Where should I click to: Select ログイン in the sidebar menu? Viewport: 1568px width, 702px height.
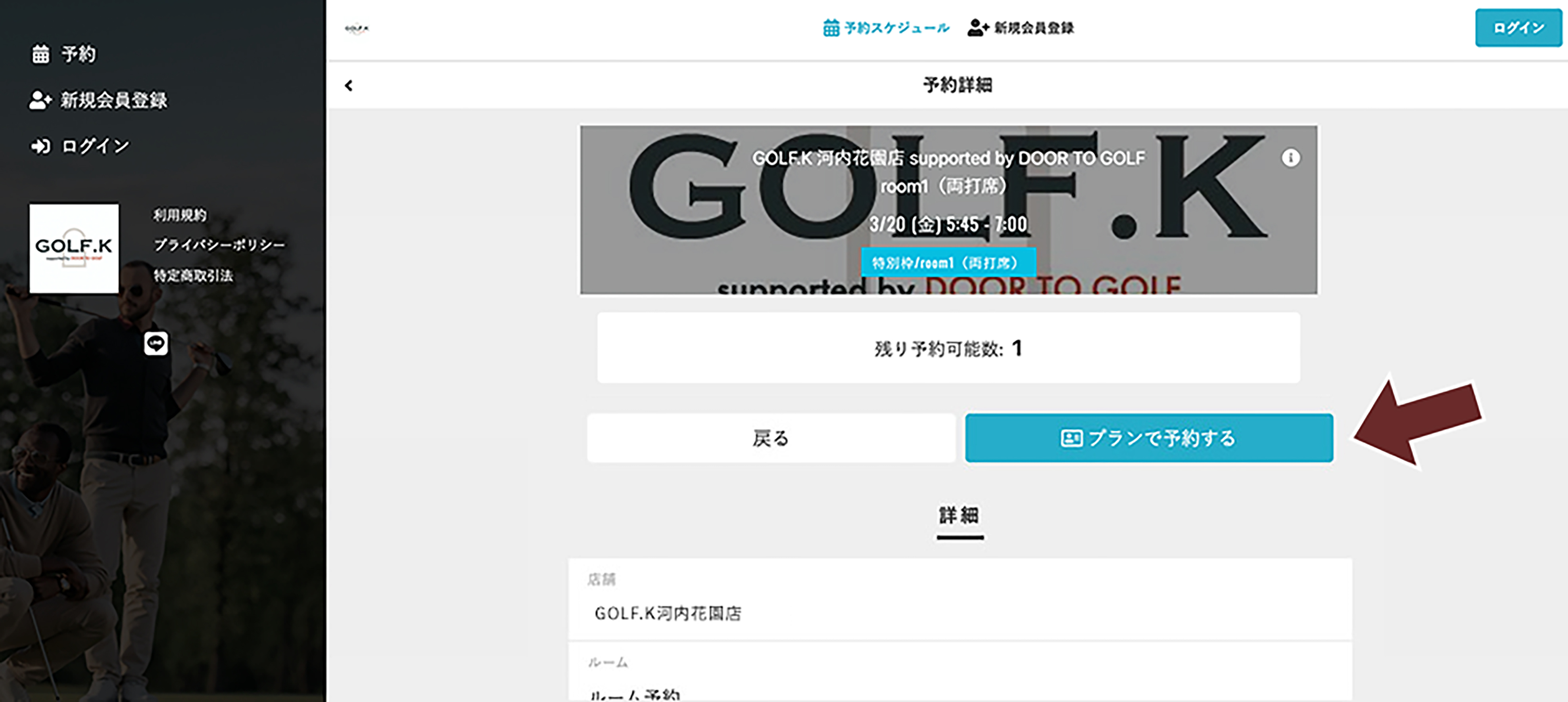(x=95, y=146)
